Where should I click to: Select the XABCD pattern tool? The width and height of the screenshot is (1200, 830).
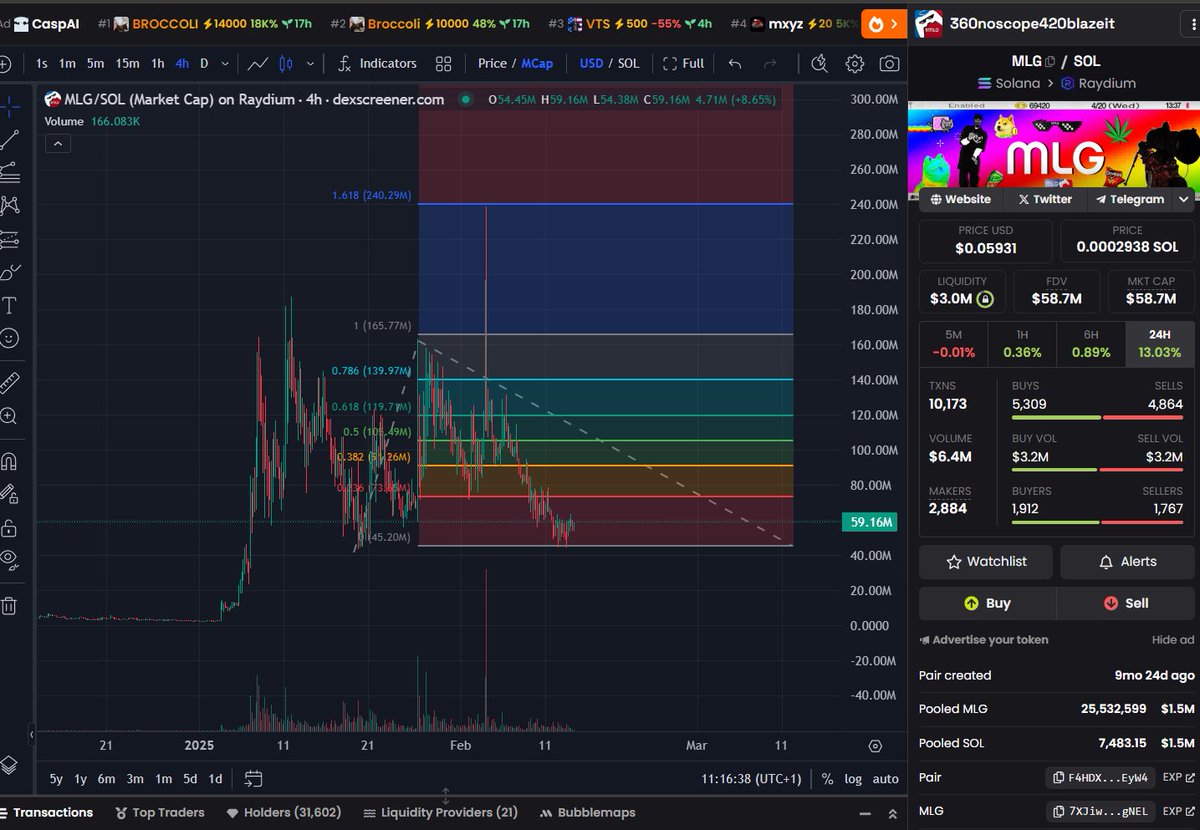(9, 205)
